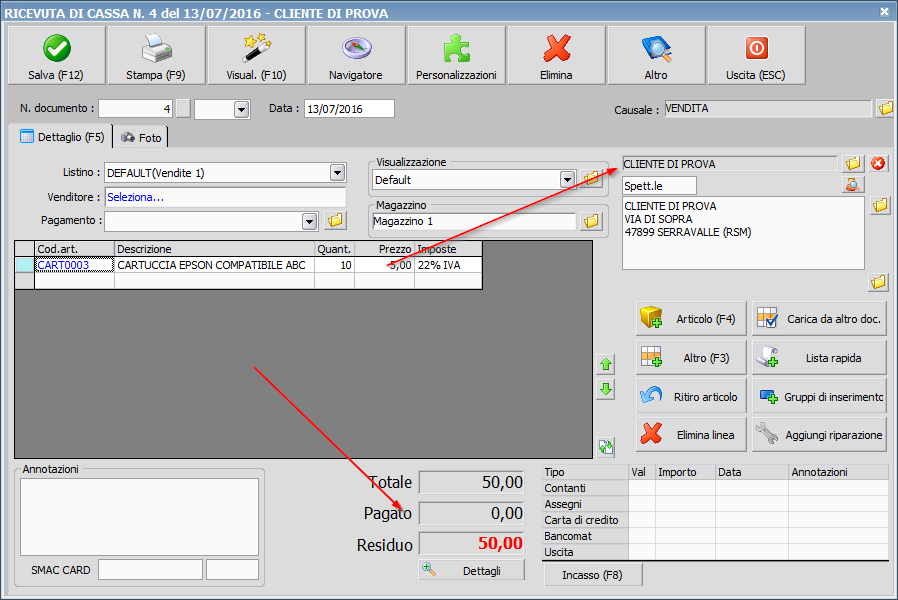The width and height of the screenshot is (898, 600).
Task: Move line up with green arrow
Action: (606, 364)
